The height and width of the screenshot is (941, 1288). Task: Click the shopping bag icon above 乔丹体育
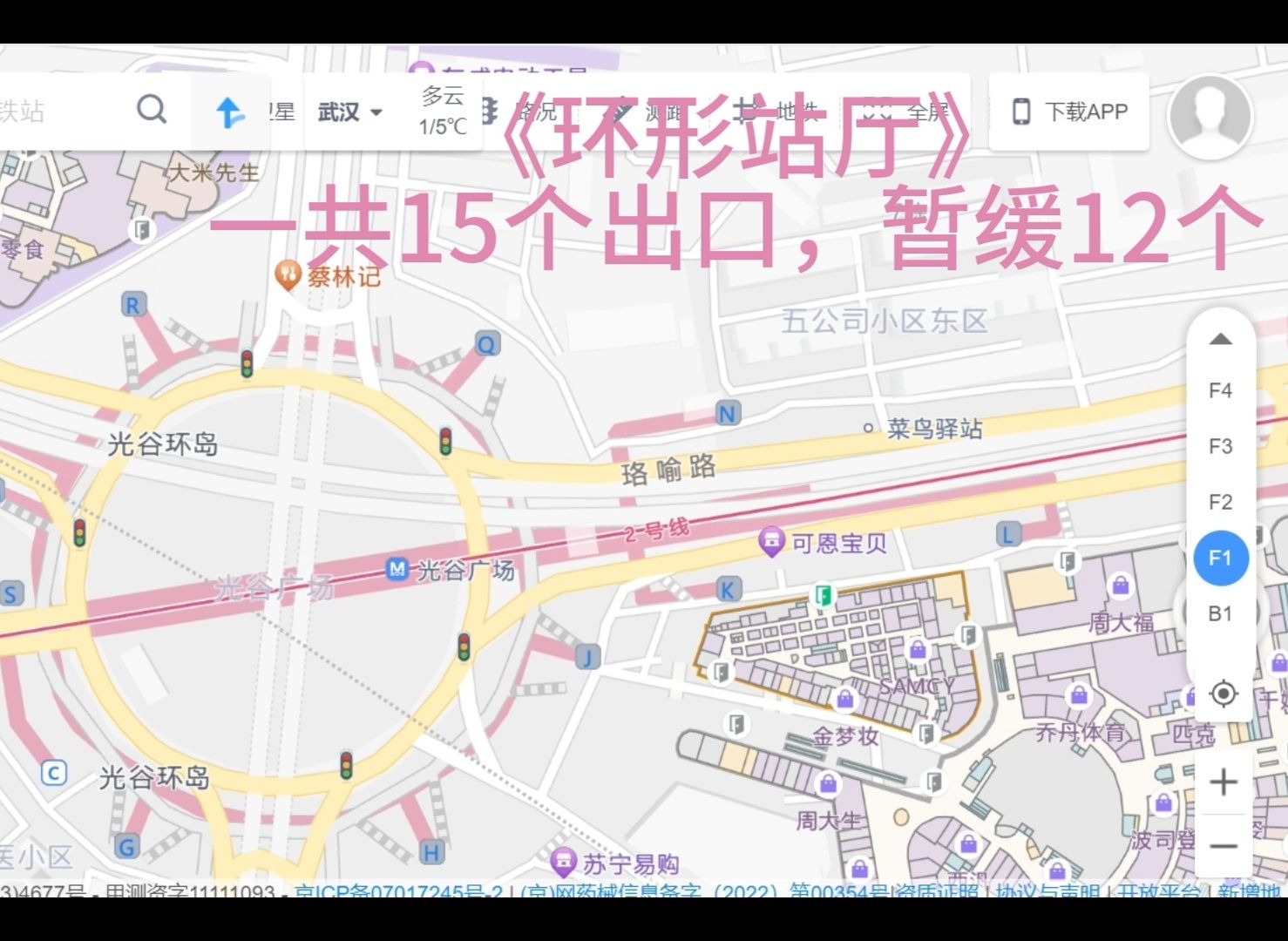(x=1079, y=694)
